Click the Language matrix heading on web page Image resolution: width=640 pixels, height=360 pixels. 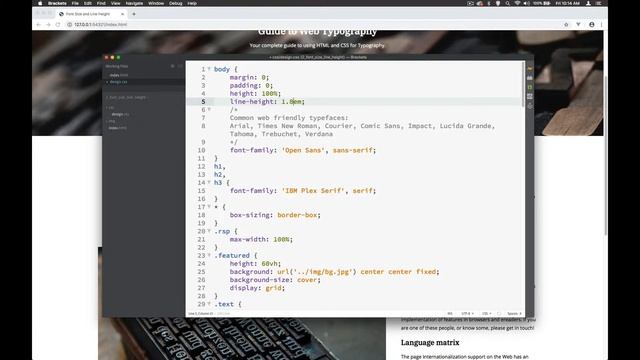click(430, 342)
